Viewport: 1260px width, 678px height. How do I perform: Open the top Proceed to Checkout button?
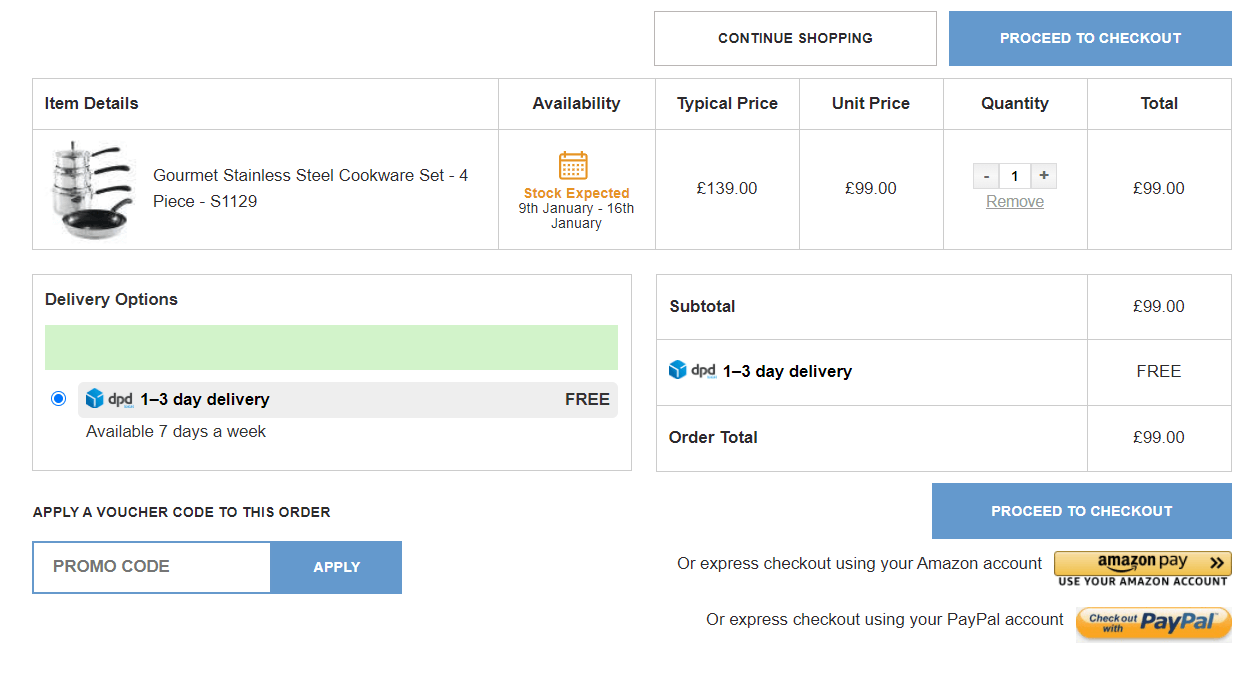coord(1089,38)
